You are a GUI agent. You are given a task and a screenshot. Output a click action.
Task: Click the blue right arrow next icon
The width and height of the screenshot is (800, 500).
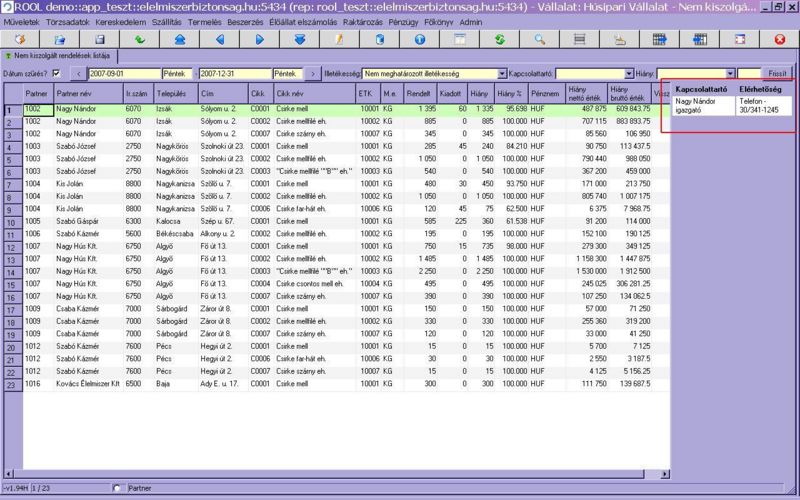(x=259, y=39)
